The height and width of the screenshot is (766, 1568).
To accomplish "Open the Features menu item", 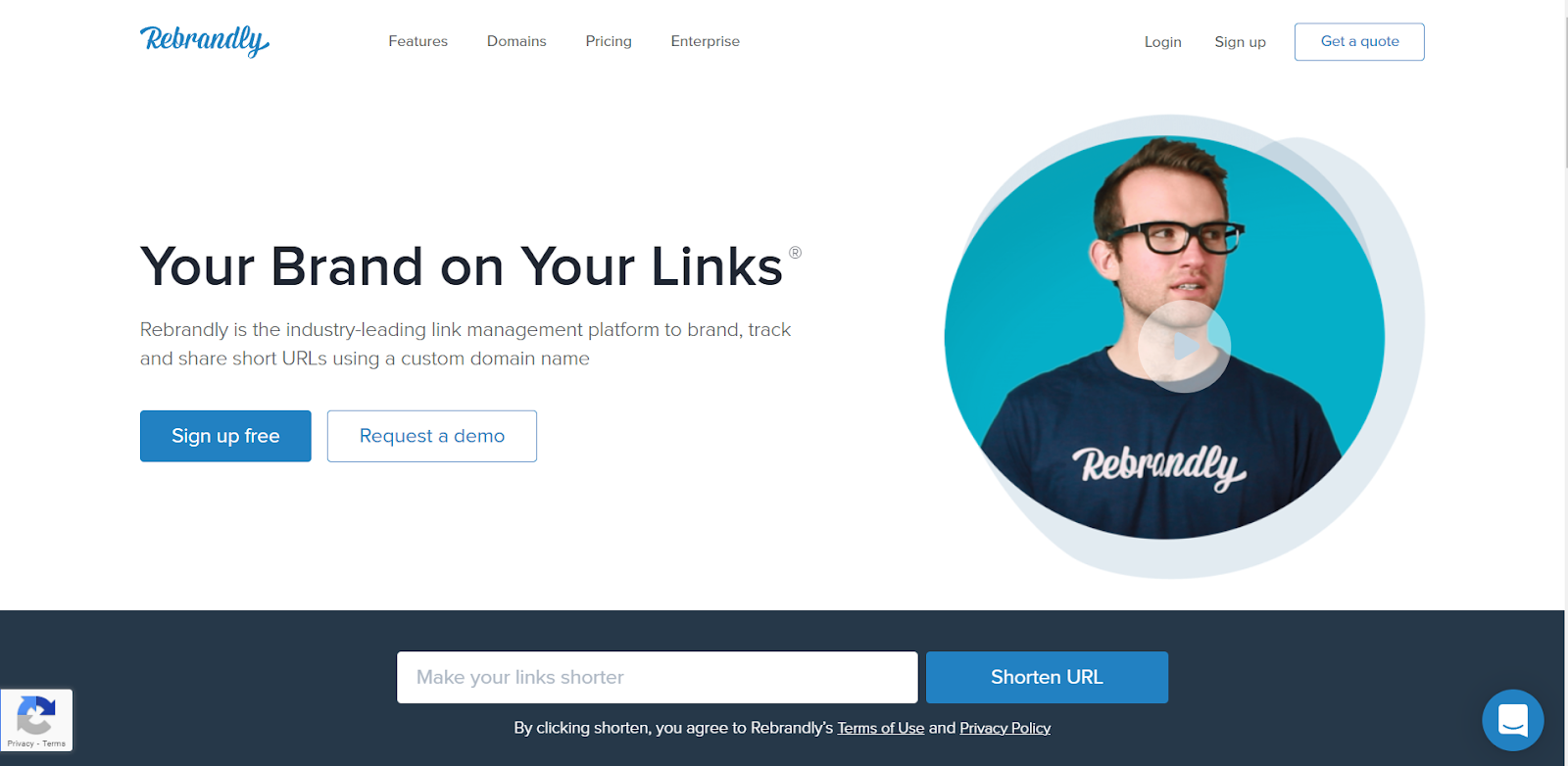I will point(417,41).
